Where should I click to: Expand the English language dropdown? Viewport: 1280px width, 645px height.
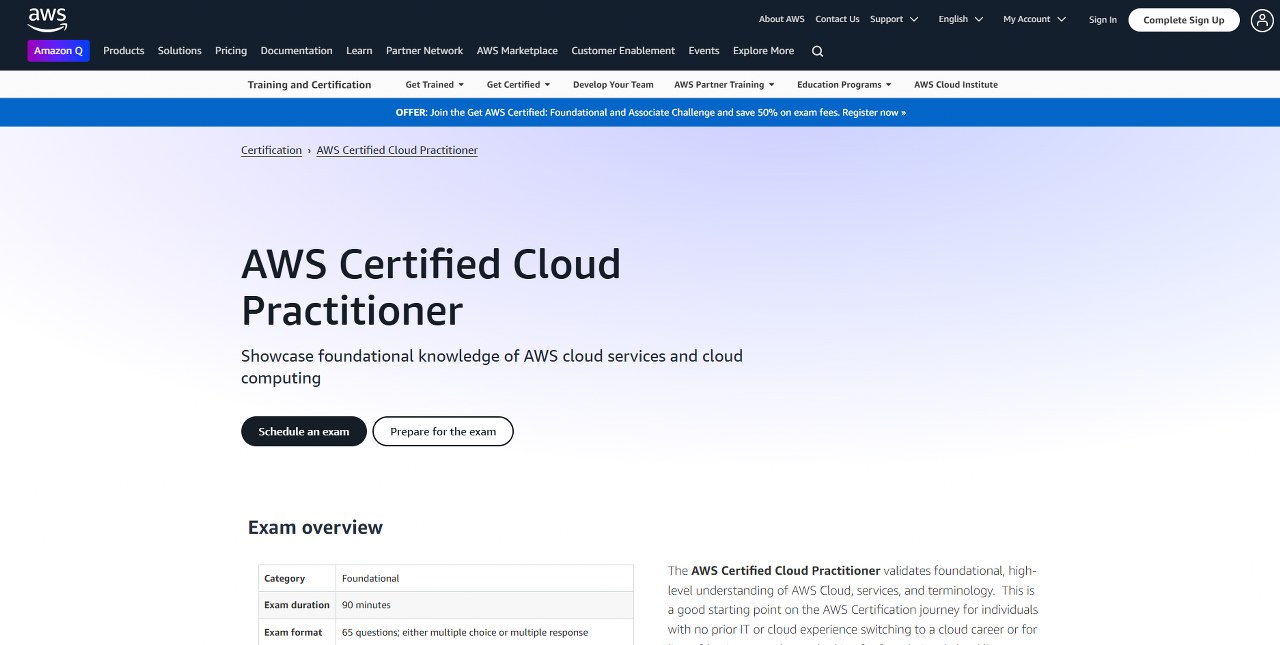pos(960,19)
